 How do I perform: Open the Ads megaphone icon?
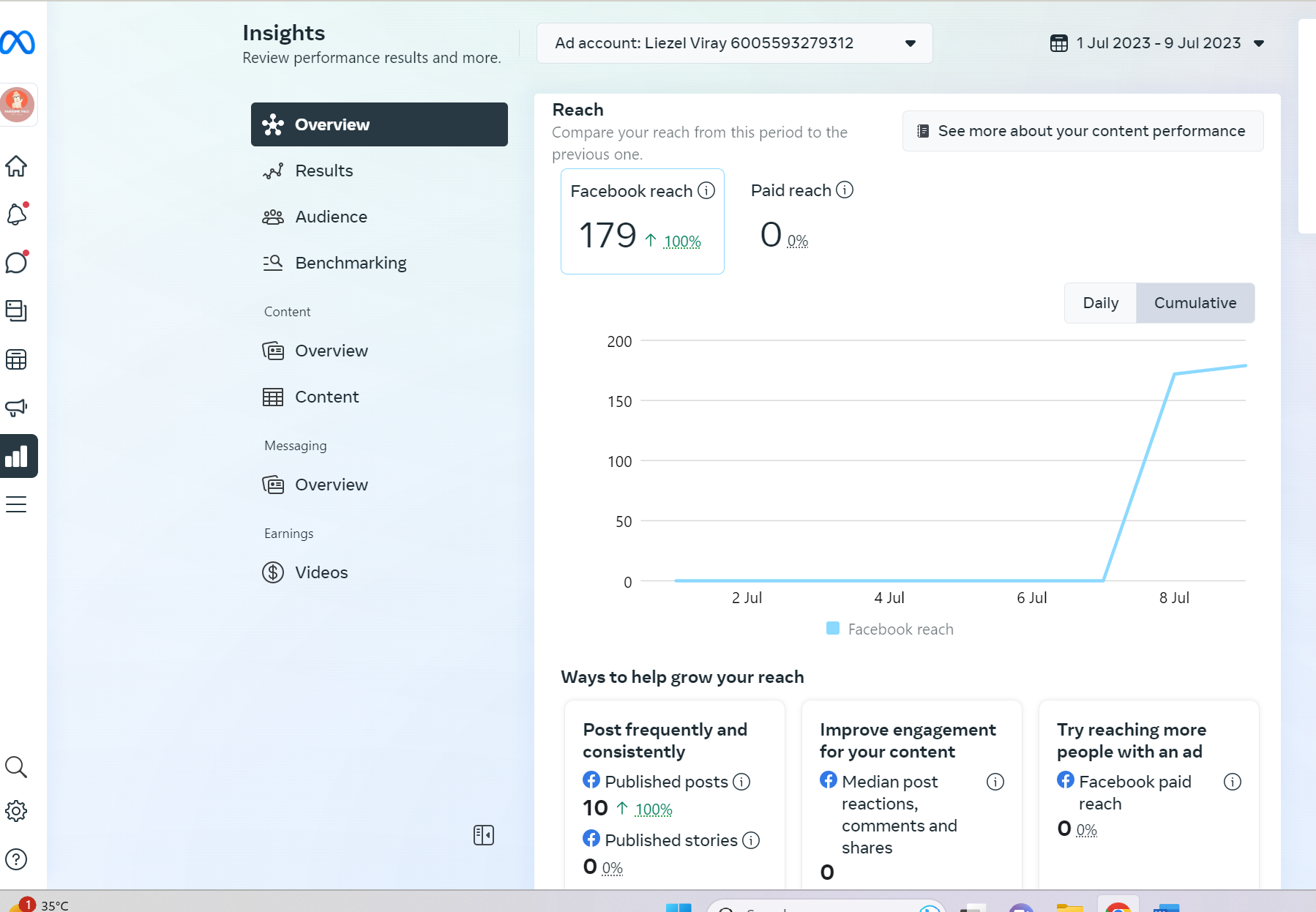coord(16,408)
